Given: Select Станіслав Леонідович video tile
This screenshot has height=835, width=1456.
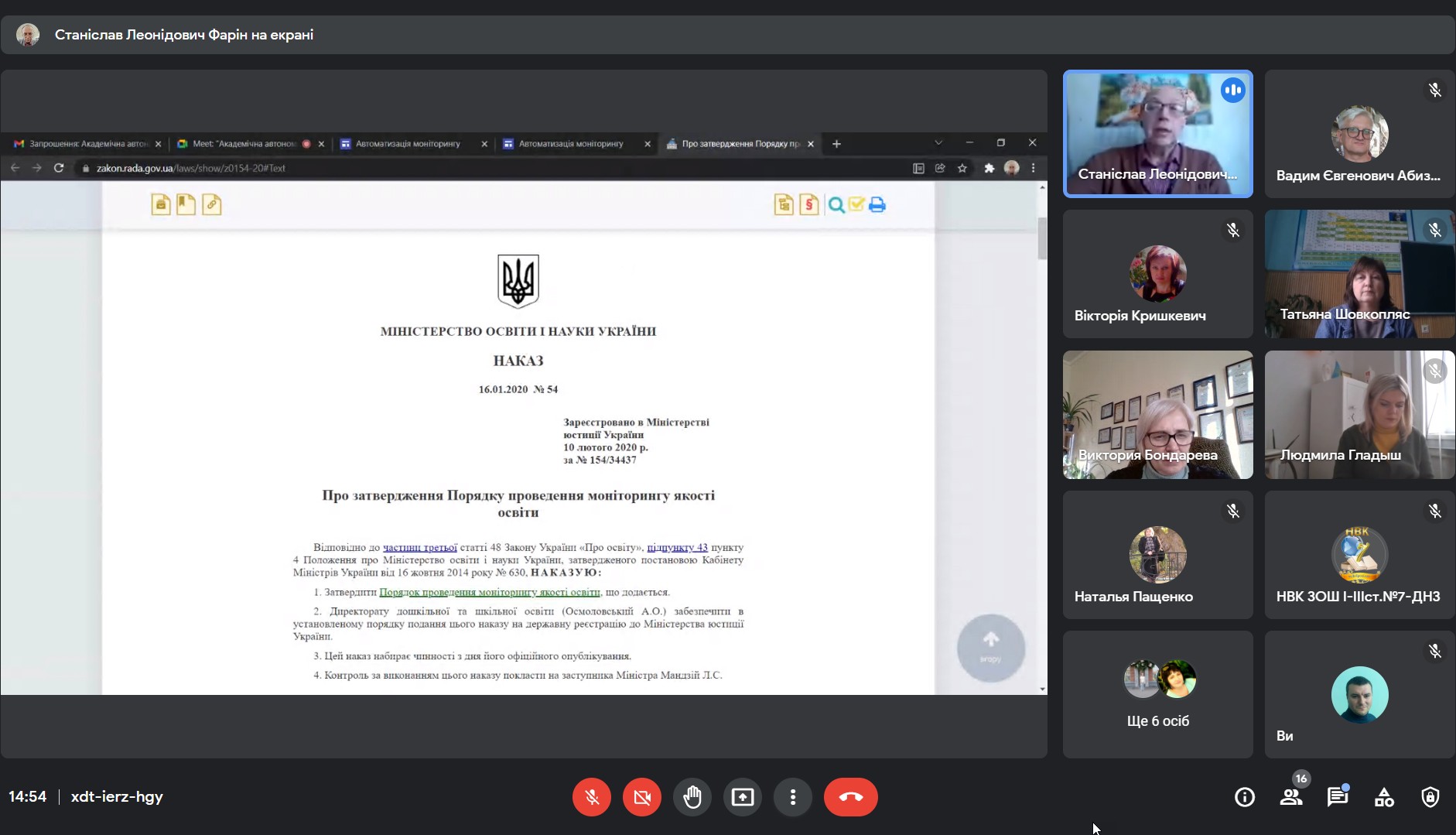Looking at the screenshot, I should click(1158, 134).
